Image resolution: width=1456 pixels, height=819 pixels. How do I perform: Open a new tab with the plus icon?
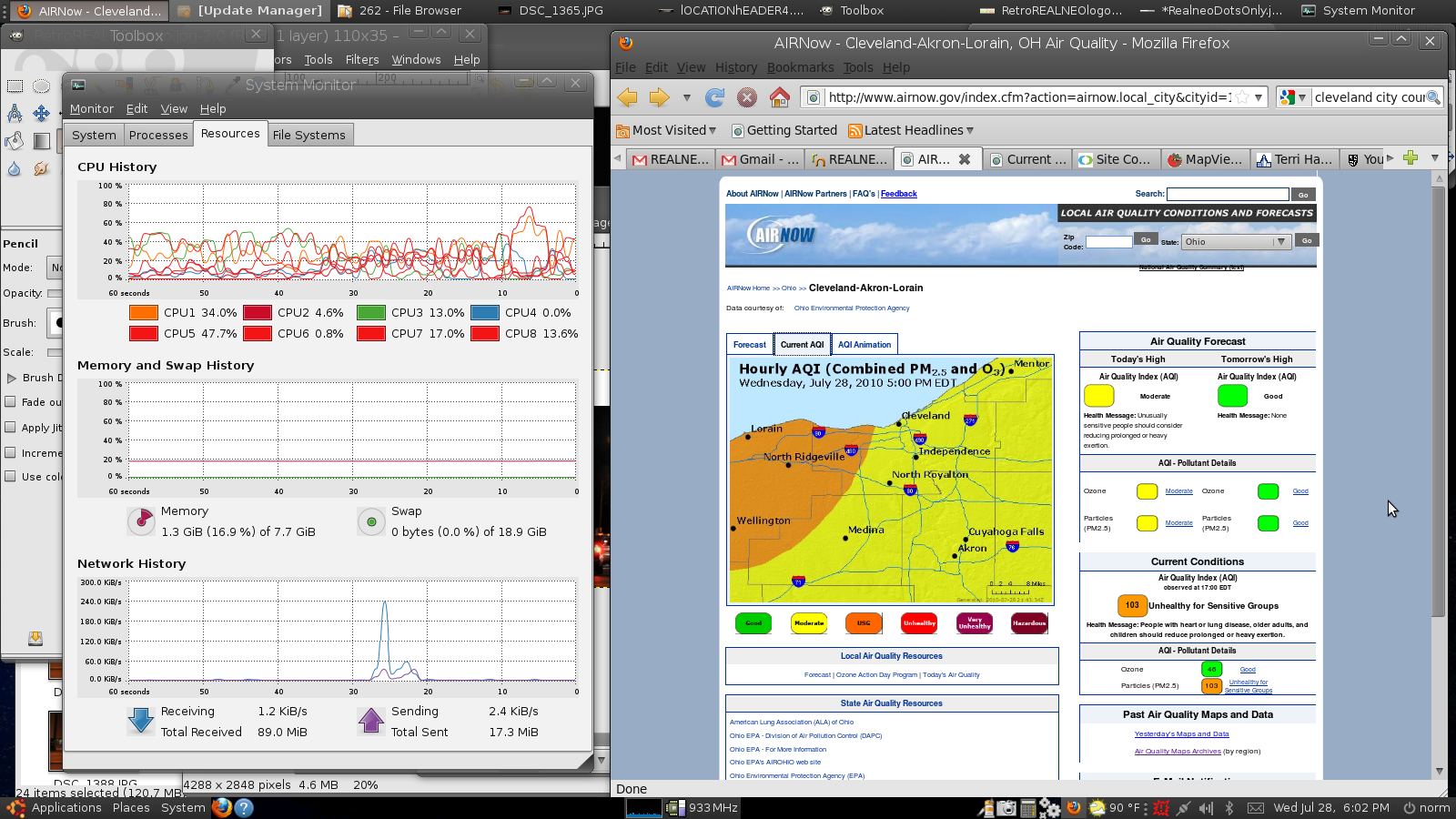[x=1410, y=158]
